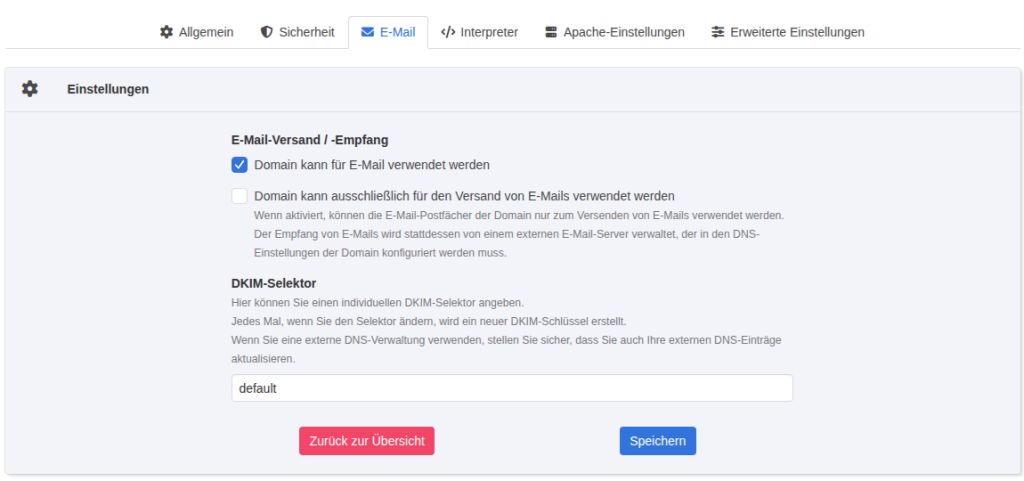
Task: Enable the send-only 'ausschließlich für den Versand' checkbox
Action: [x=240, y=195]
